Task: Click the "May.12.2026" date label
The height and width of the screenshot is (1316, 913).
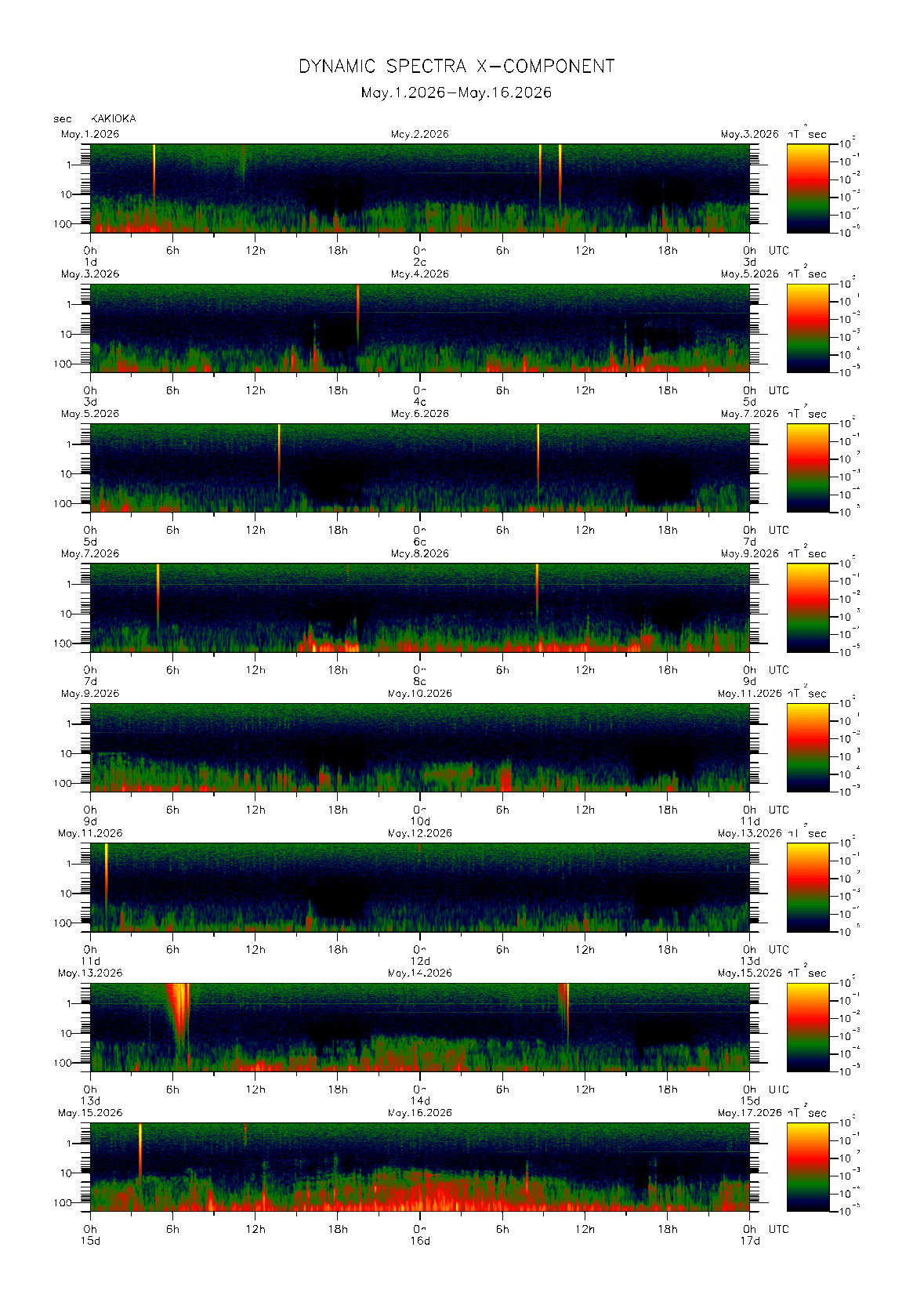Action: (x=420, y=834)
